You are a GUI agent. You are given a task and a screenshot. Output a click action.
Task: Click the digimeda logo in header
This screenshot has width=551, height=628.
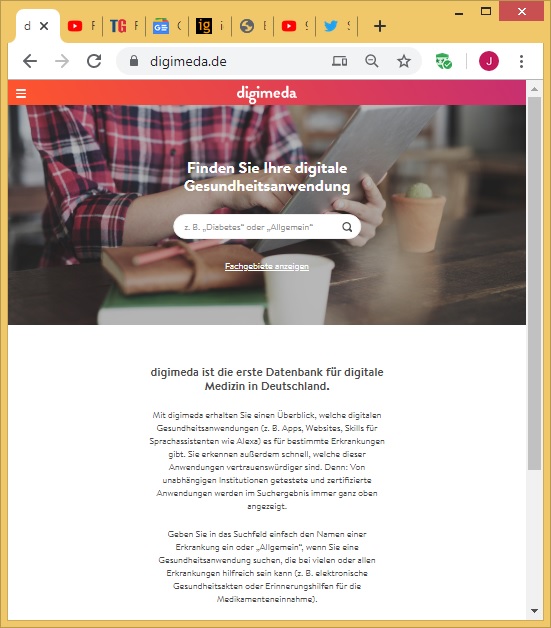click(x=267, y=93)
